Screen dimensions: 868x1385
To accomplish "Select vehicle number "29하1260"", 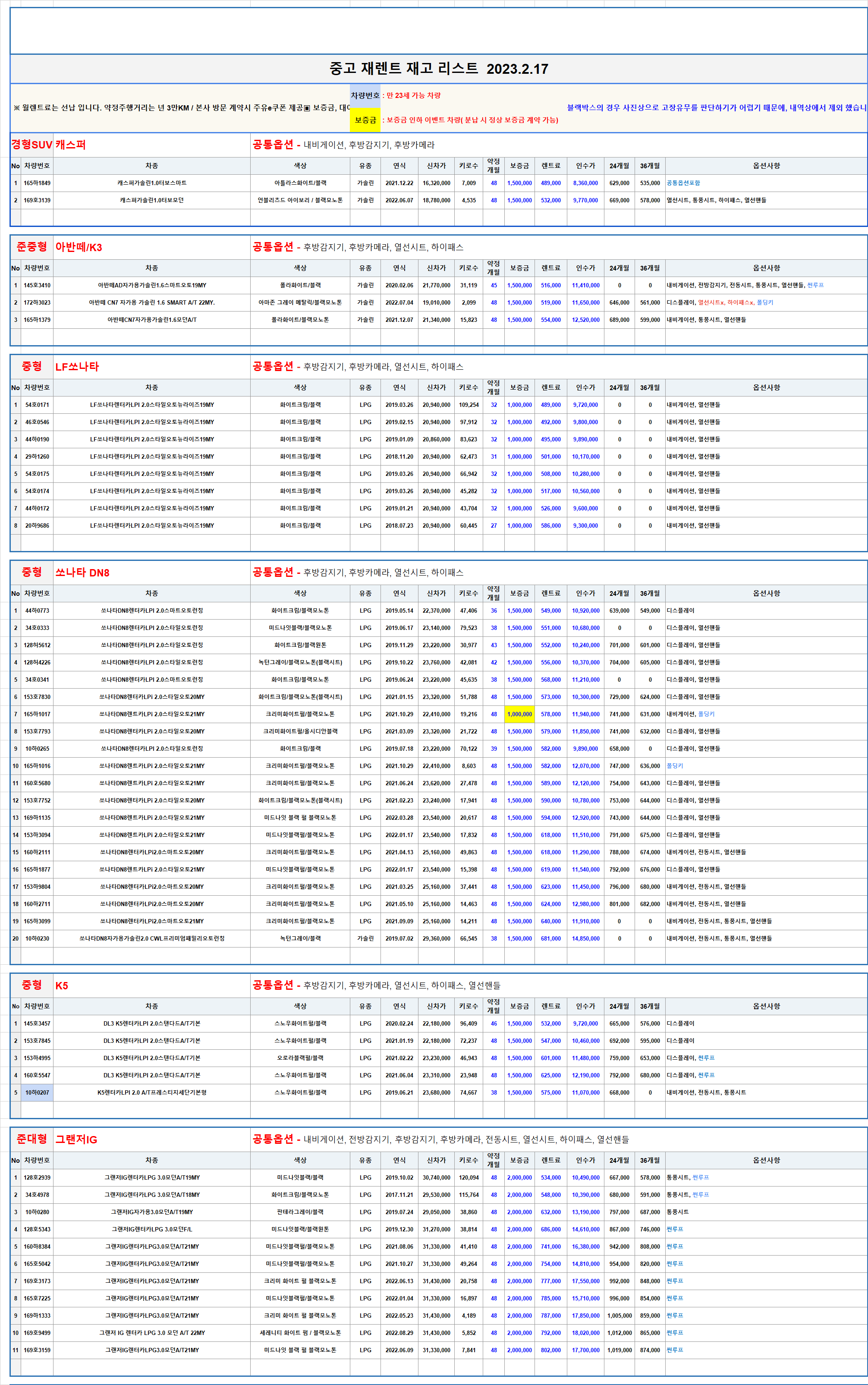I will 37,456.
